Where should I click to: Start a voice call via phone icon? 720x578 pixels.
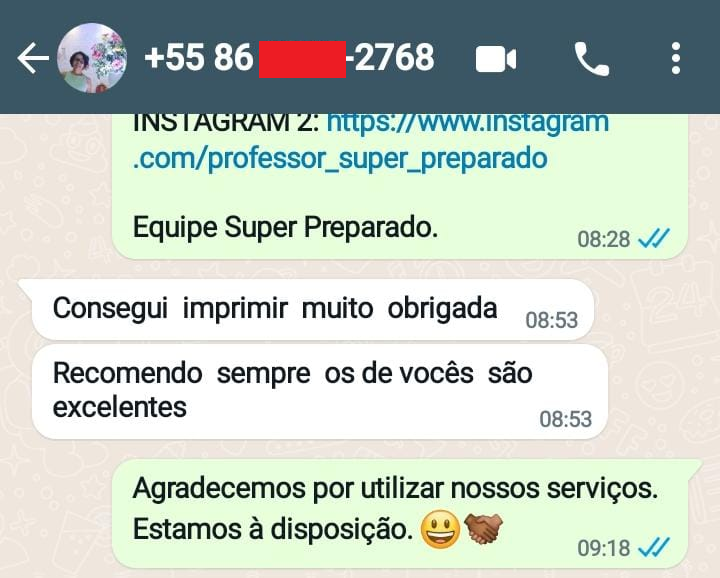click(x=591, y=58)
